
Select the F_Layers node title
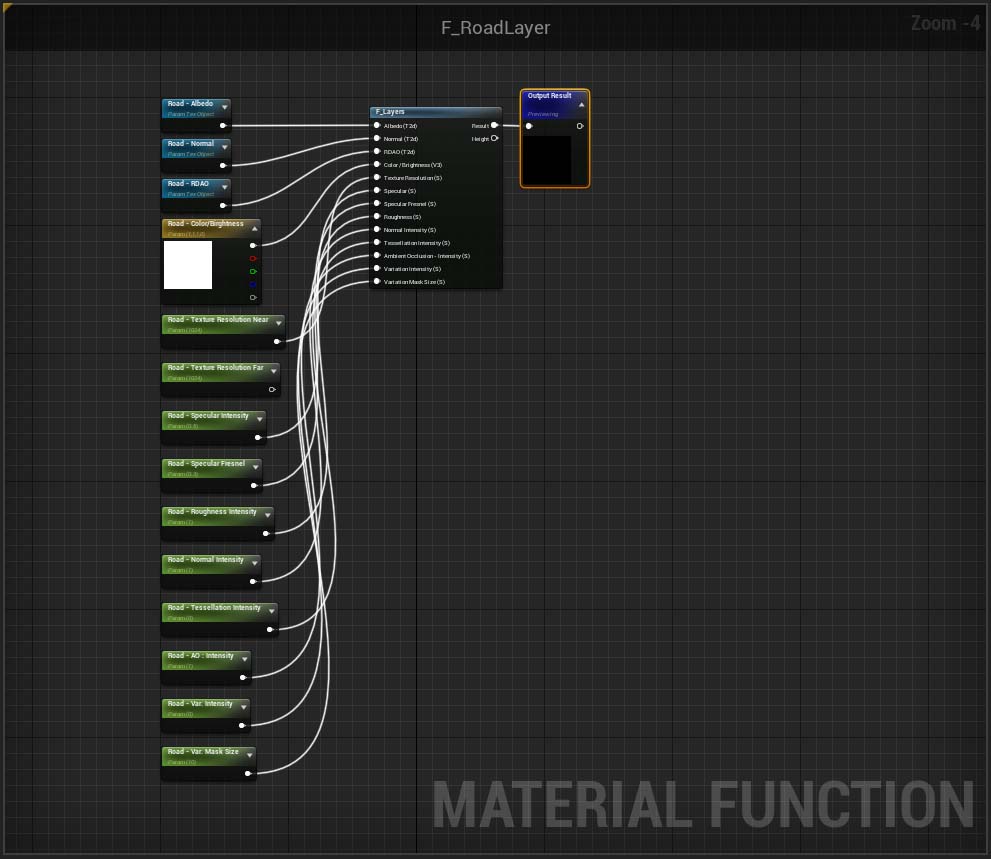click(x=390, y=111)
